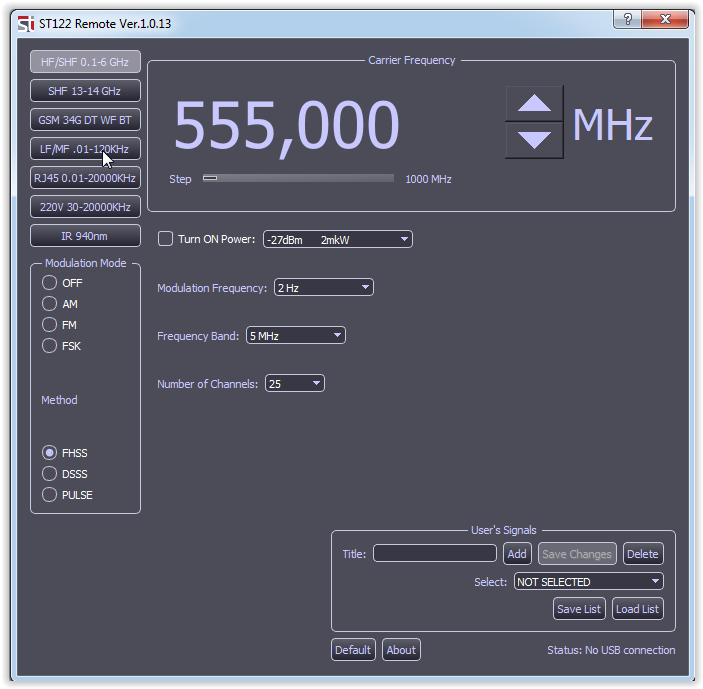Click the ST122 app logo icon
703x689 pixels.
pyautogui.click(x=26, y=23)
